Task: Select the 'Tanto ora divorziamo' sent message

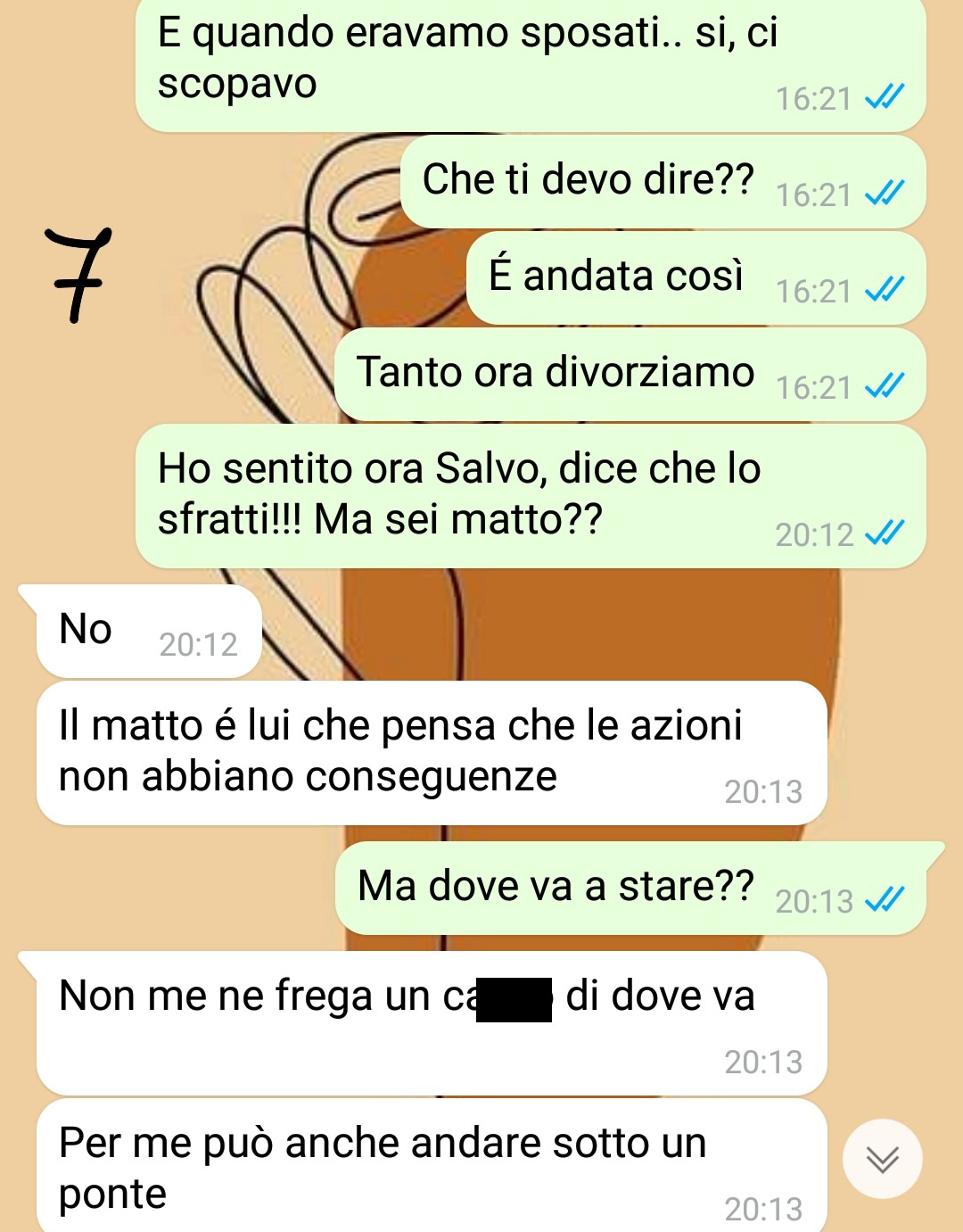Action: [630, 375]
